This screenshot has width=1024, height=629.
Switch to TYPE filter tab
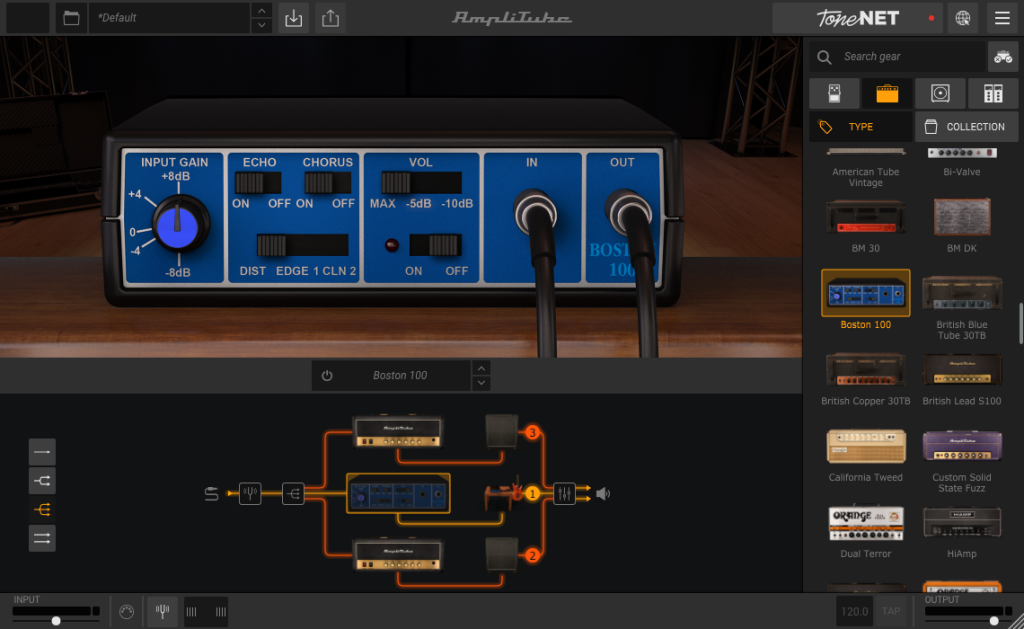click(x=861, y=127)
